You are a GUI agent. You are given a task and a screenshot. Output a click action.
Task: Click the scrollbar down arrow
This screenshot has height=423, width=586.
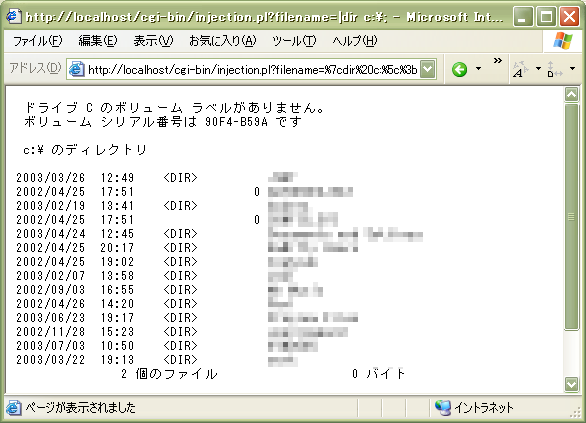[571, 384]
